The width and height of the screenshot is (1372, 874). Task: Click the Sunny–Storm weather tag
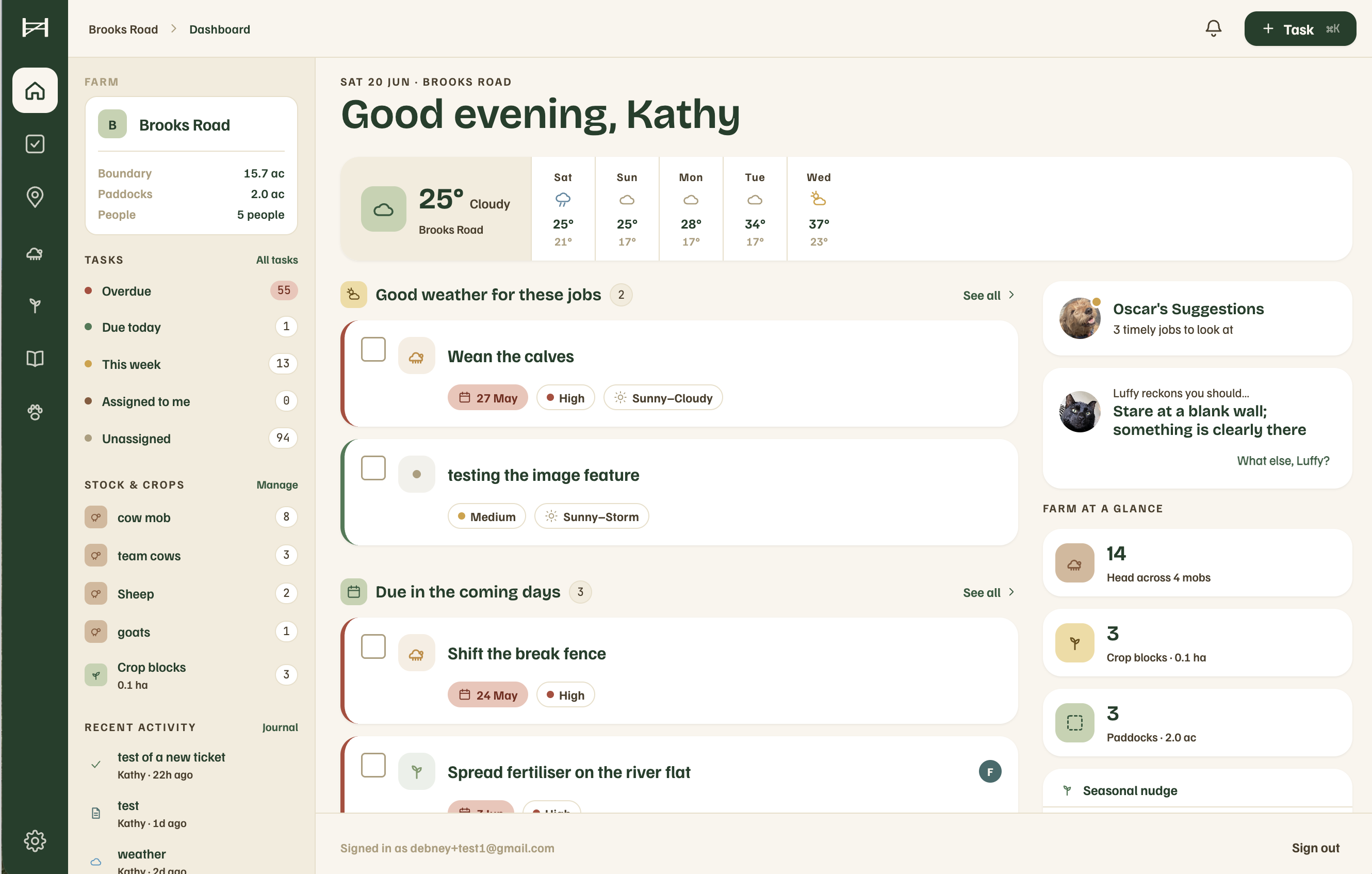(x=592, y=516)
